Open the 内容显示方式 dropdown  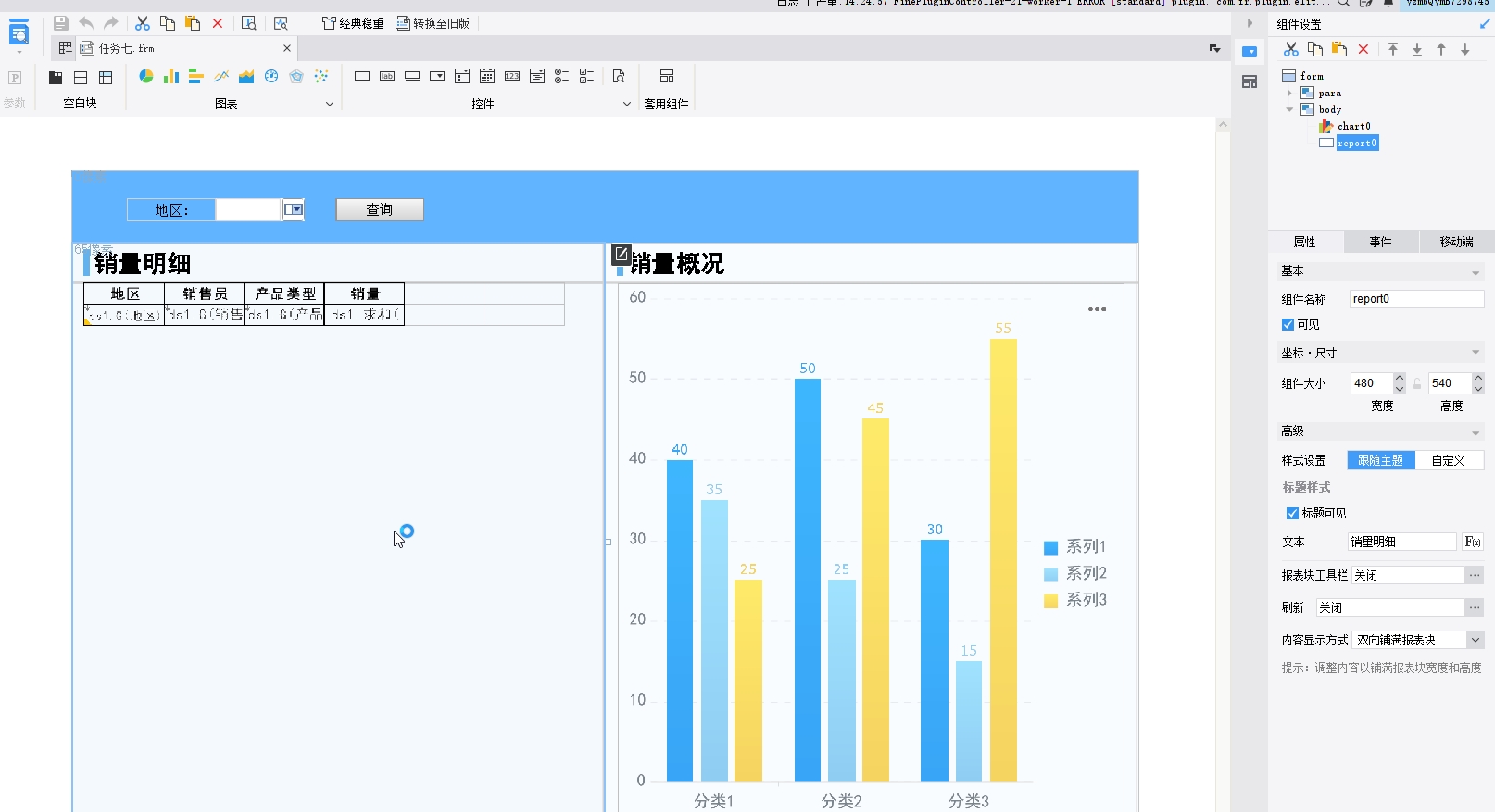point(1476,640)
